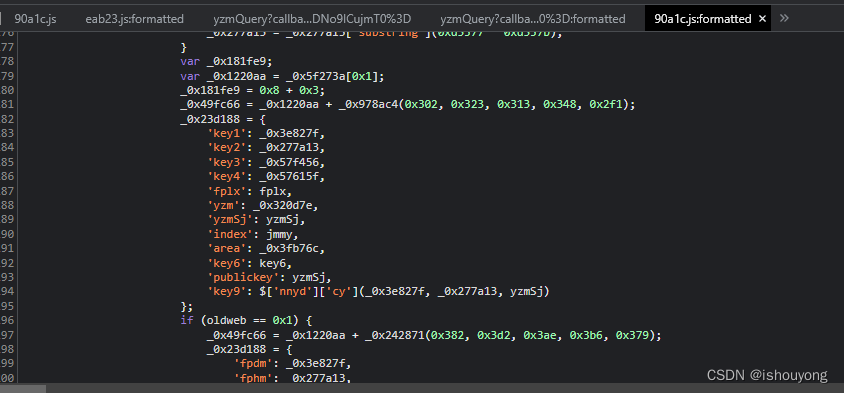Select the yzmQuery?callba...DNo9ICujmT0%3D tab

pos(312,19)
